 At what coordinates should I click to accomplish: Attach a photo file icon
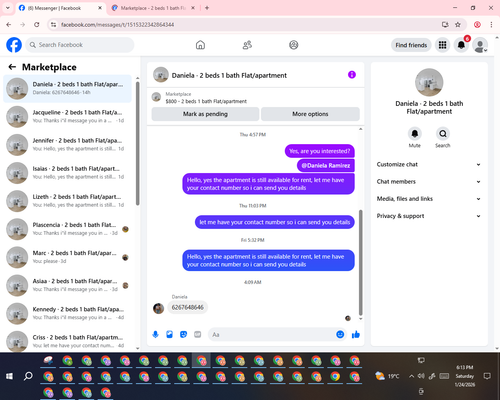(169, 334)
